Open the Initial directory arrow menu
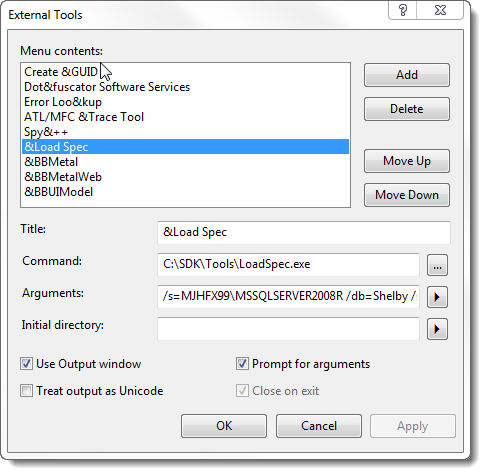Viewport: 486px width, 475px height. click(437, 329)
